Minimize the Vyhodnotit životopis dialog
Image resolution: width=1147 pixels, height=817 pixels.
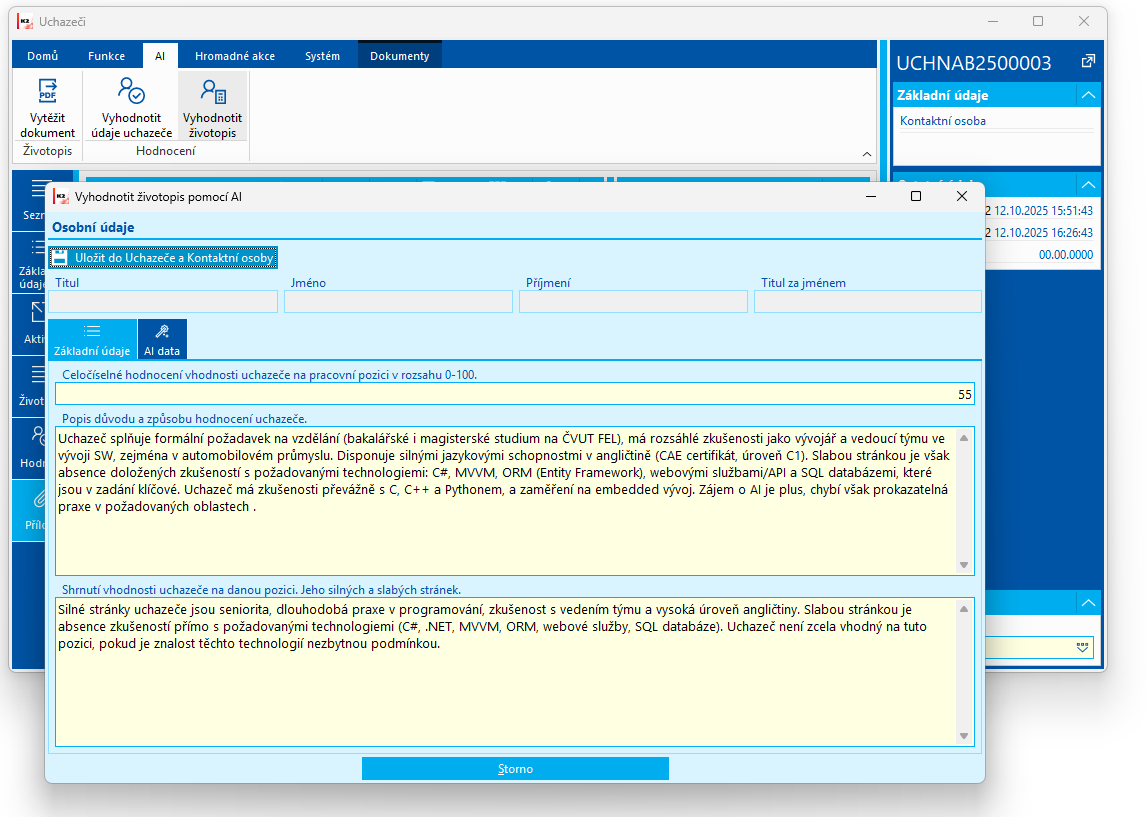tap(870, 196)
